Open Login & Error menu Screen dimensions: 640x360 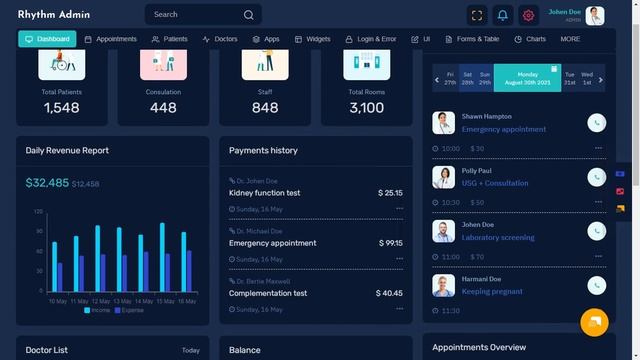(371, 39)
